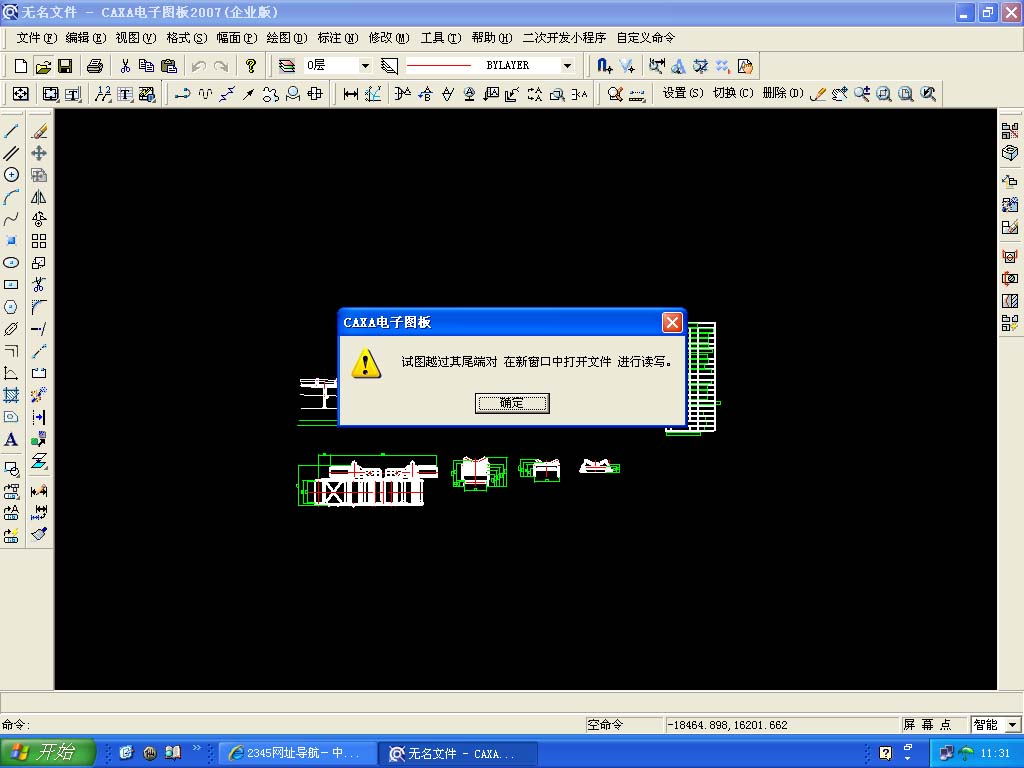Click the Copy icon
Screen dimensions: 1024x768
click(x=146, y=65)
